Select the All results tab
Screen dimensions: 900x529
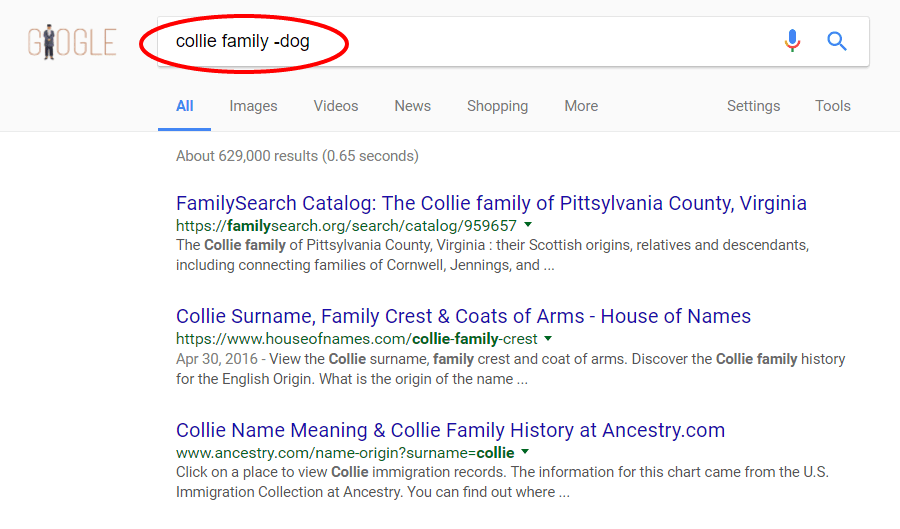pos(185,106)
